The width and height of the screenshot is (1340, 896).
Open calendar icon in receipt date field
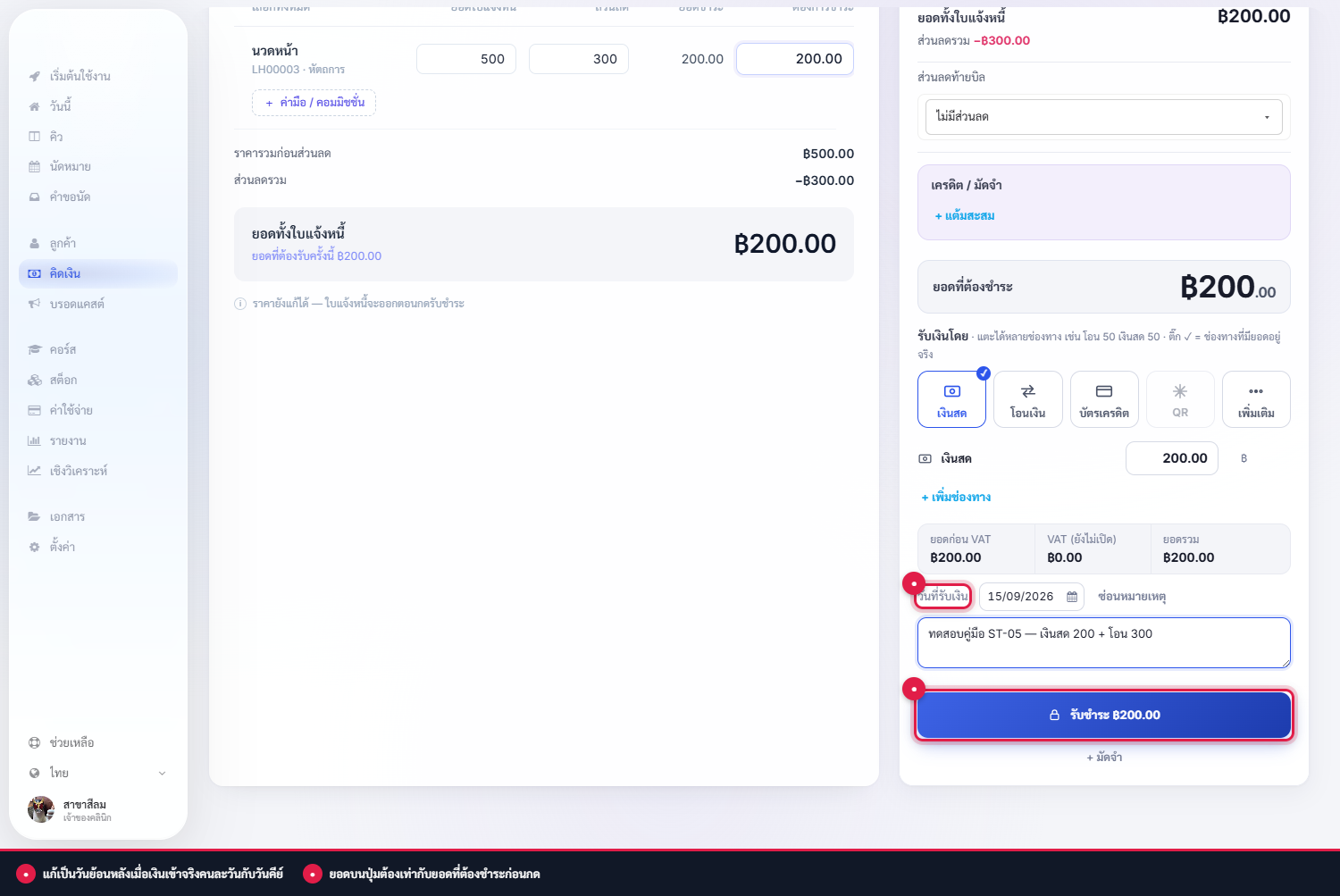pyautogui.click(x=1072, y=597)
